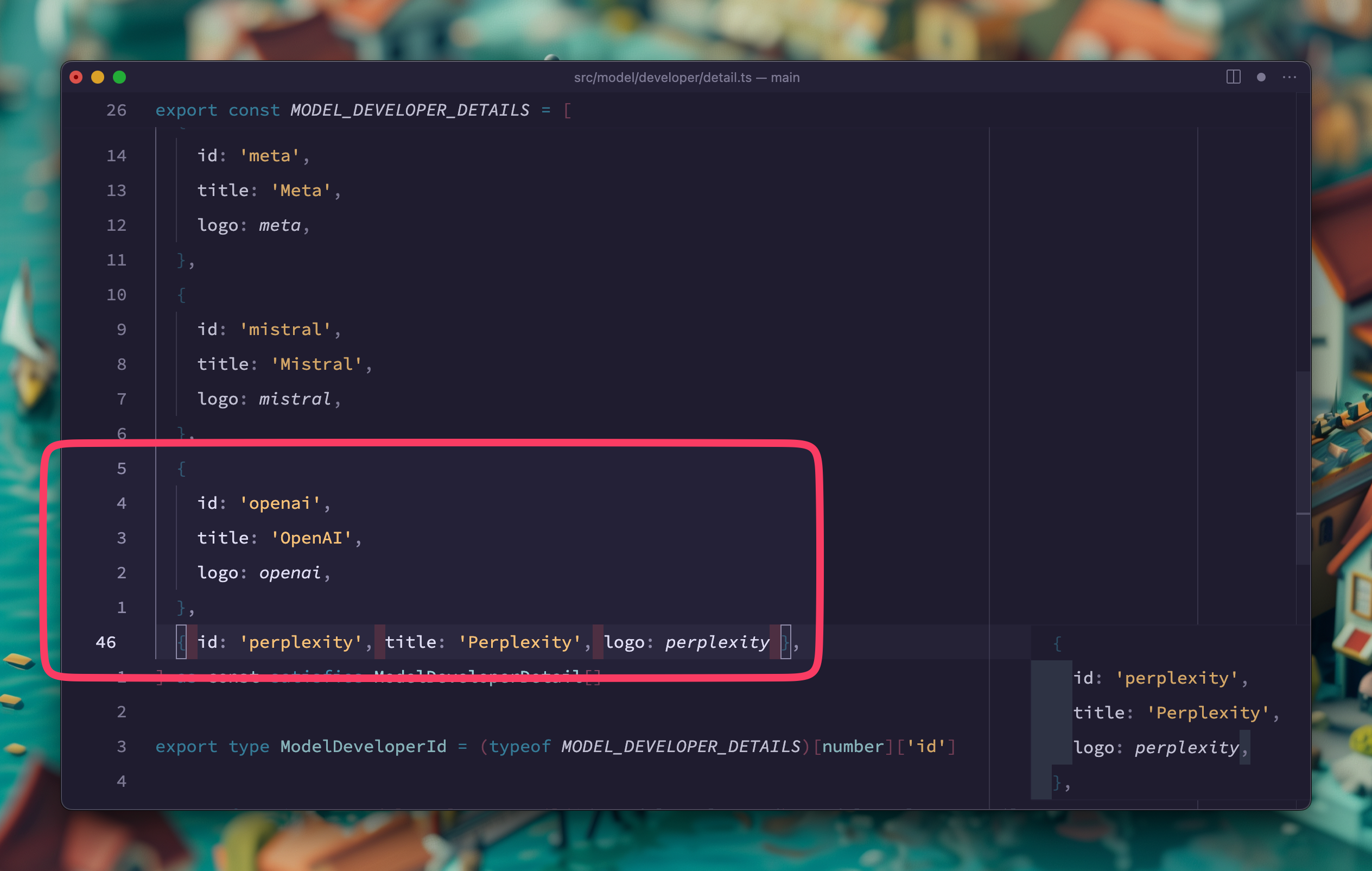The width and height of the screenshot is (1372, 871).
Task: Click the MODEL_DEVELOPER_DETAILS constant name on line 26
Action: pos(409,110)
